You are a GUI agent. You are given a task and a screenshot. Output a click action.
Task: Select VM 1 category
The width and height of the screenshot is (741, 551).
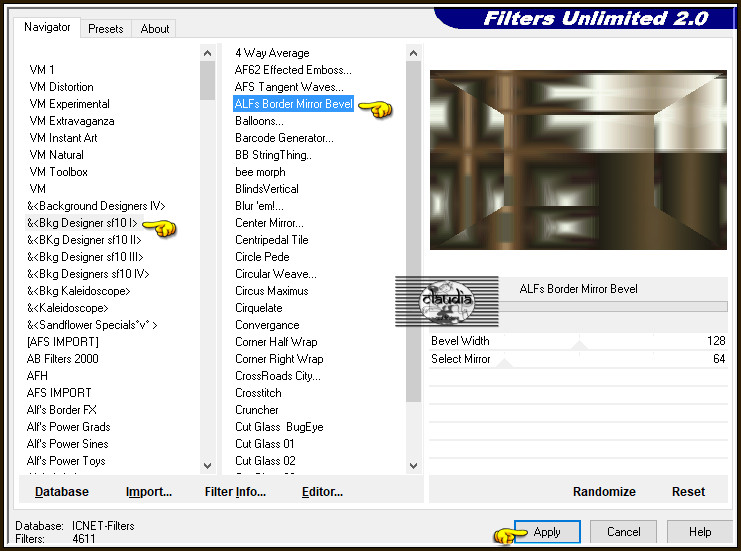pyautogui.click(x=42, y=70)
